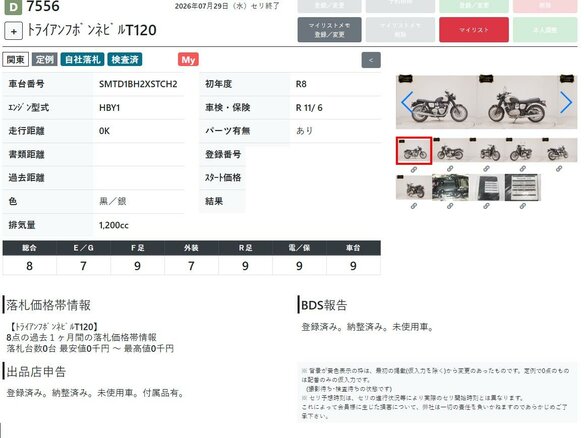Open the link icon under the dark label-plate thumbnail
584x438 pixels.
click(x=486, y=206)
